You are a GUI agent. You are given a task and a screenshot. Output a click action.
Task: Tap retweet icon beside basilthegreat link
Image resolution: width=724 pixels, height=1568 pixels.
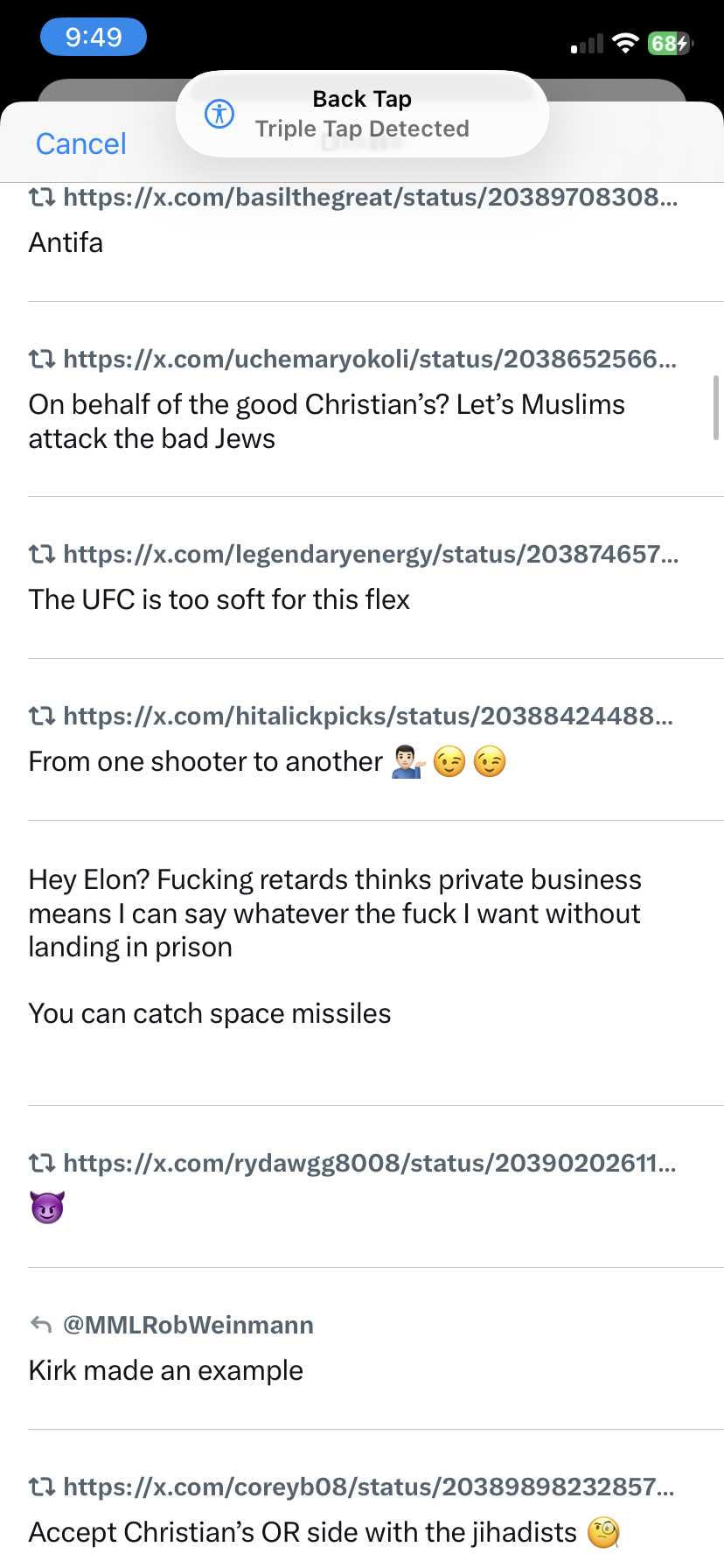click(42, 197)
